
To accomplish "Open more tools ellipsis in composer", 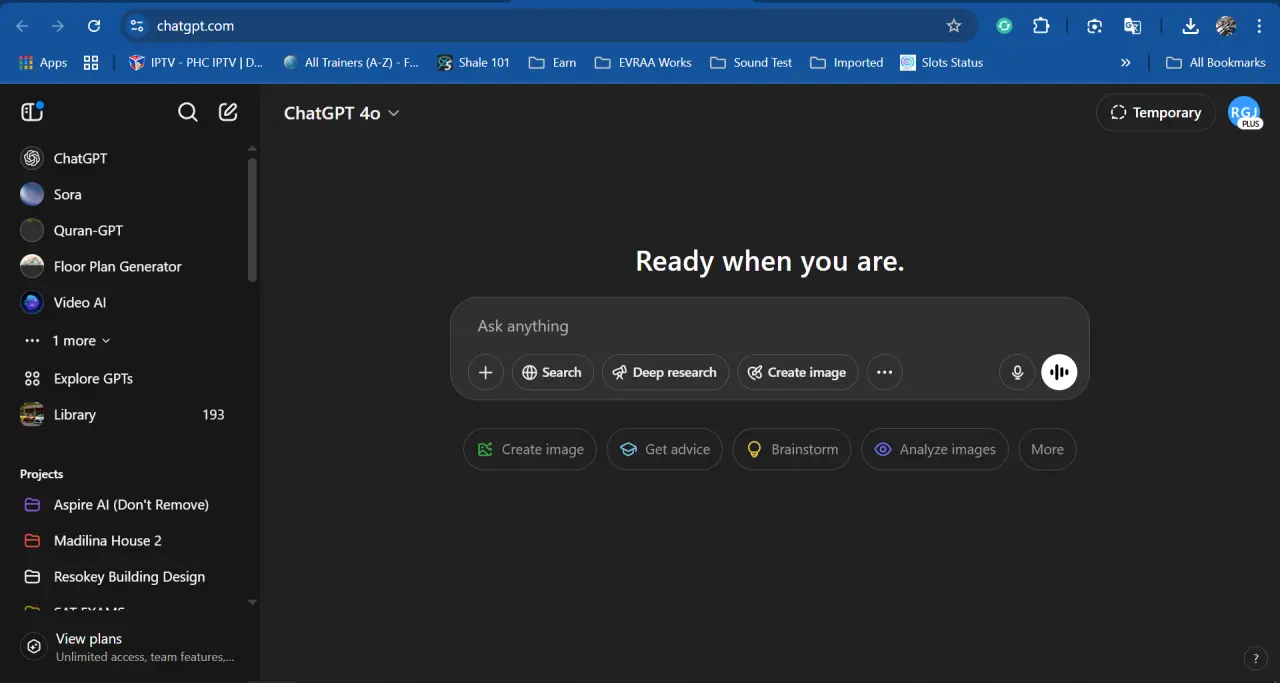I will (884, 372).
